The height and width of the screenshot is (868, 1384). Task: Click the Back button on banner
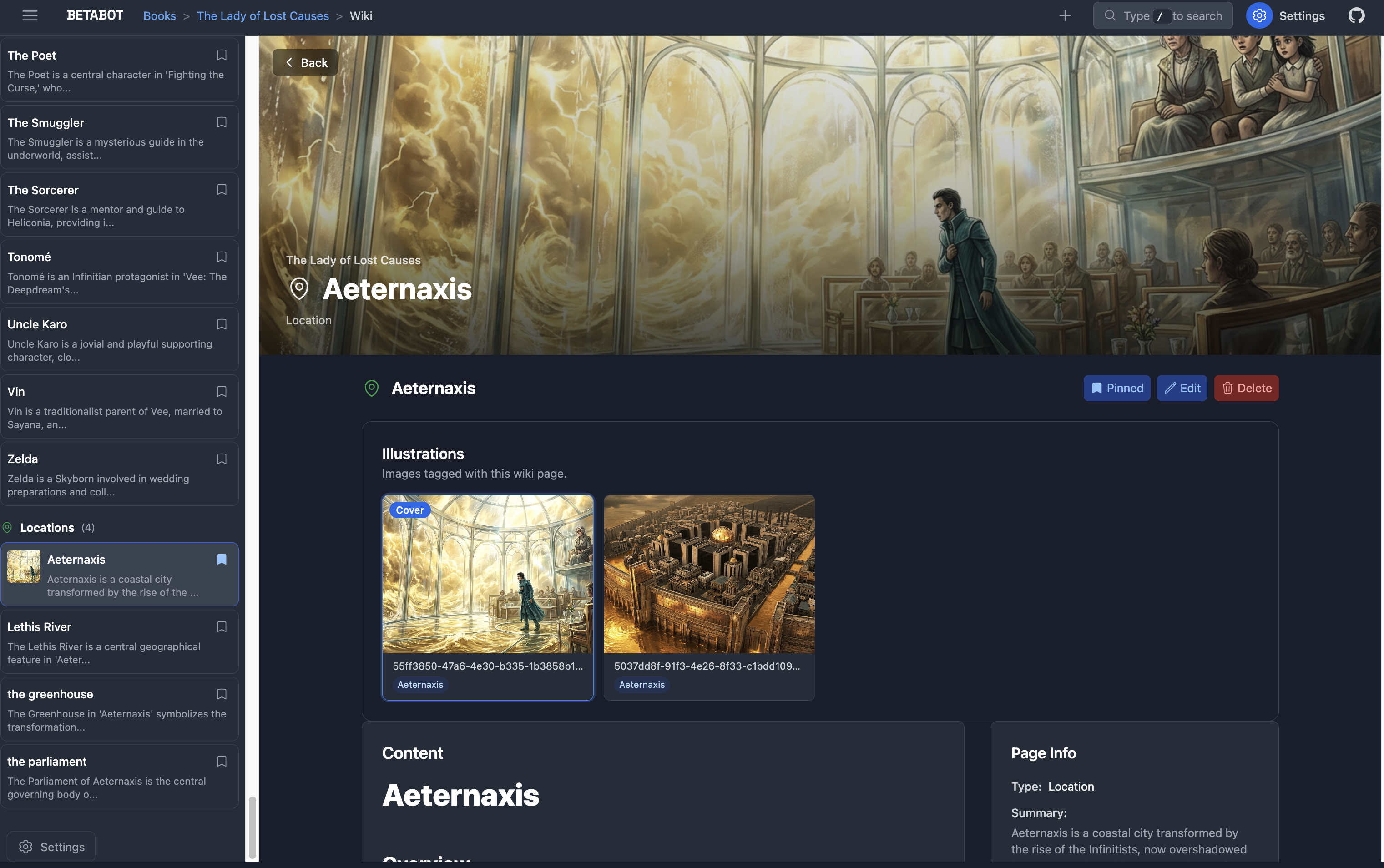305,63
